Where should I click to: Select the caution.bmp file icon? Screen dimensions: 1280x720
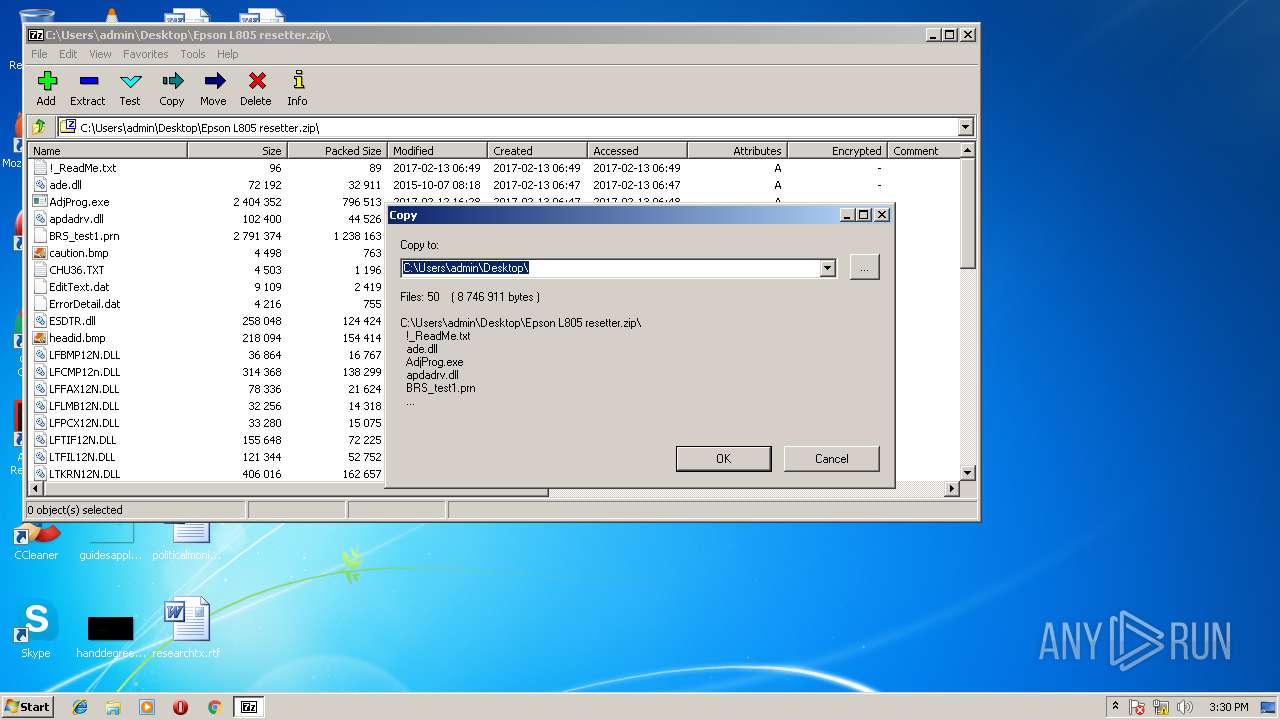click(x=40, y=253)
